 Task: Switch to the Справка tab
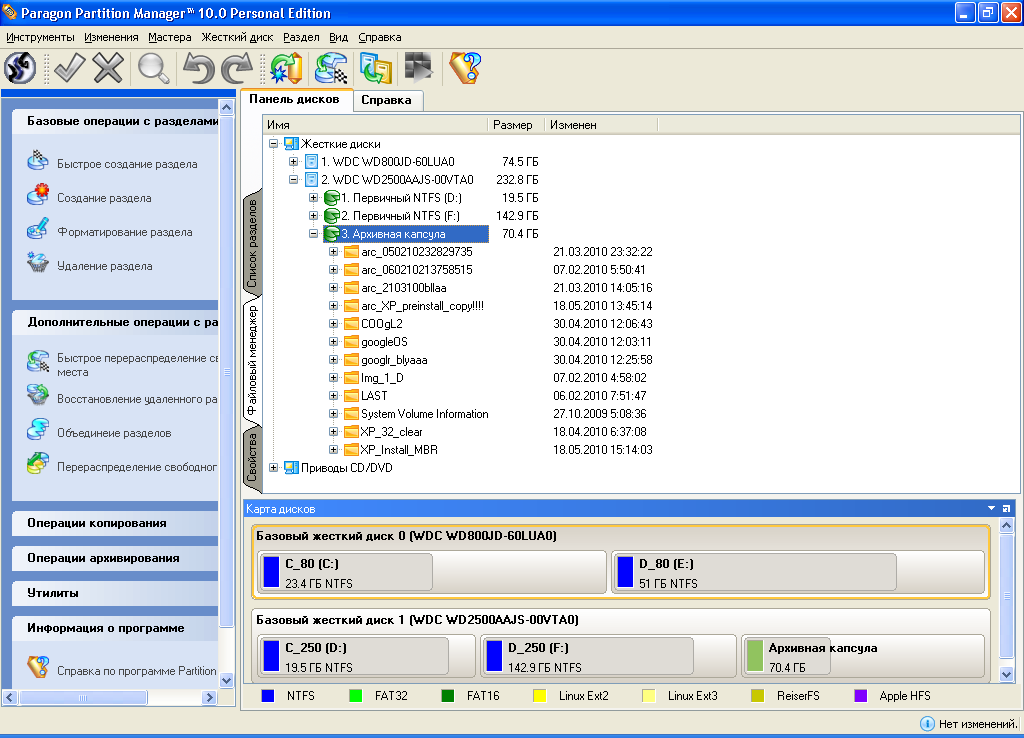[x=386, y=100]
